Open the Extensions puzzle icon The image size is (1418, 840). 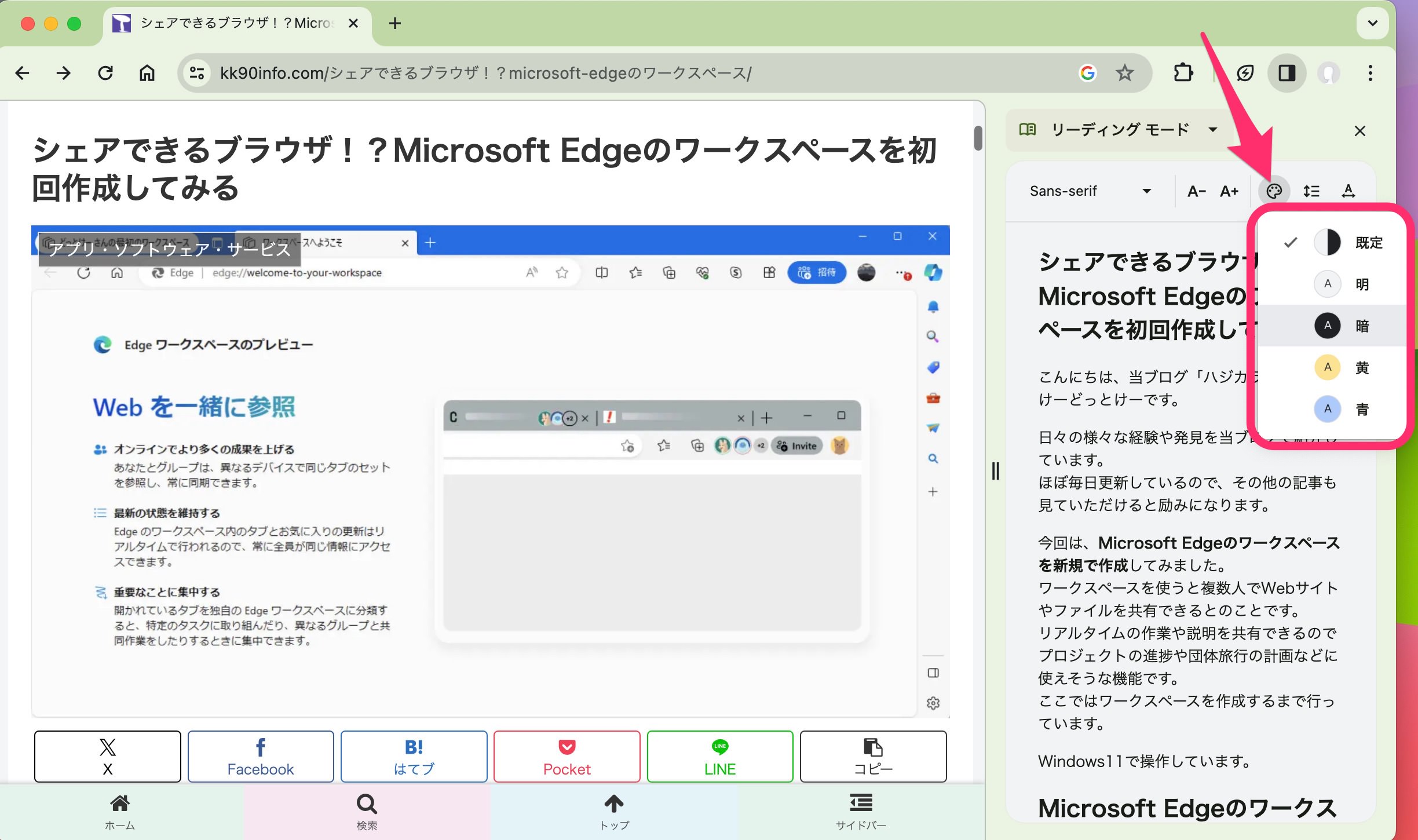1183,73
